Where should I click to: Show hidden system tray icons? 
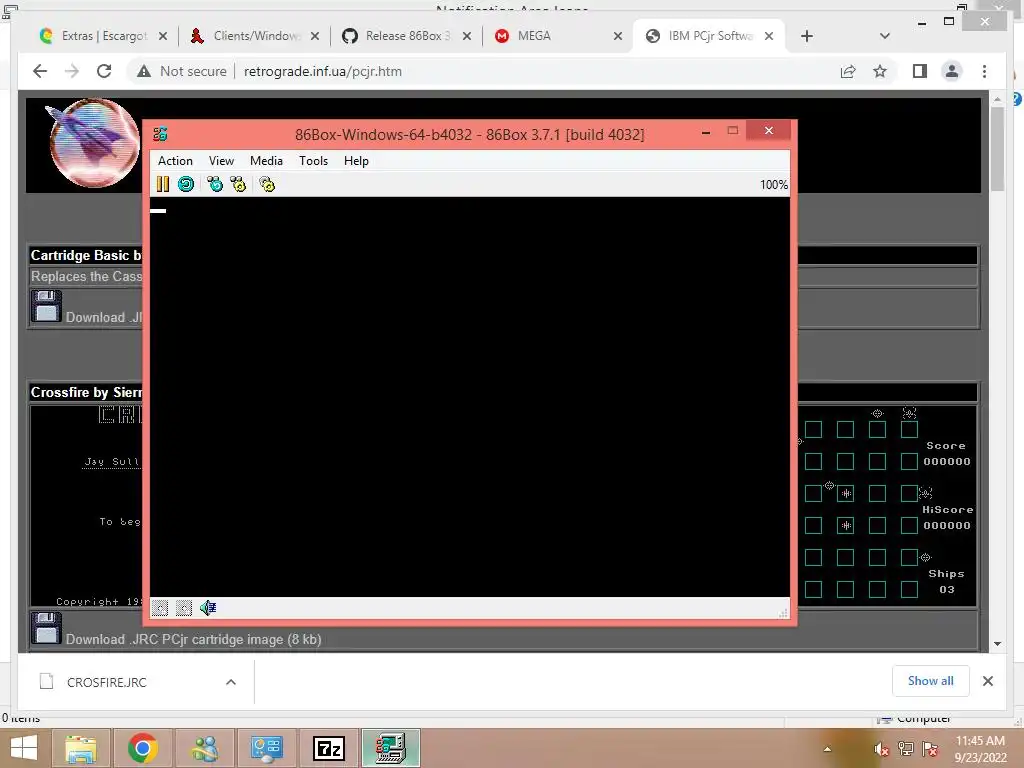pyautogui.click(x=827, y=749)
